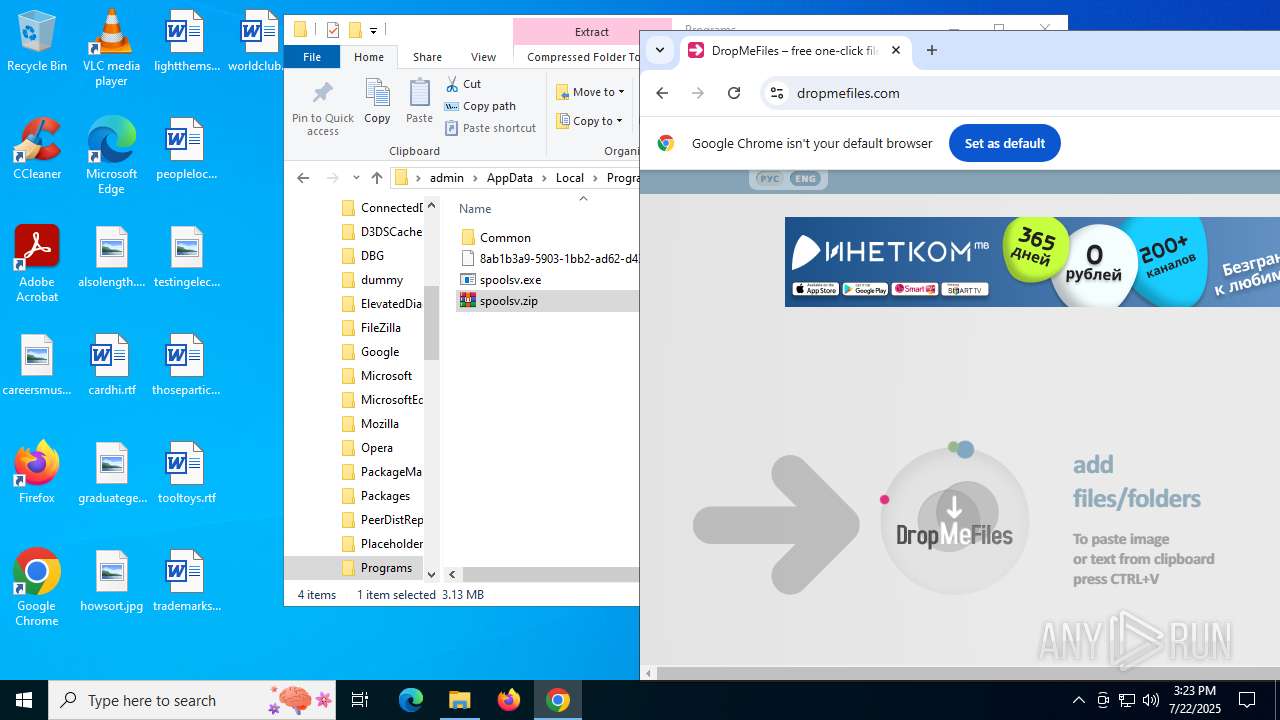Click Cut in the Clipboard group
The width and height of the screenshot is (1280, 720).
pos(463,84)
